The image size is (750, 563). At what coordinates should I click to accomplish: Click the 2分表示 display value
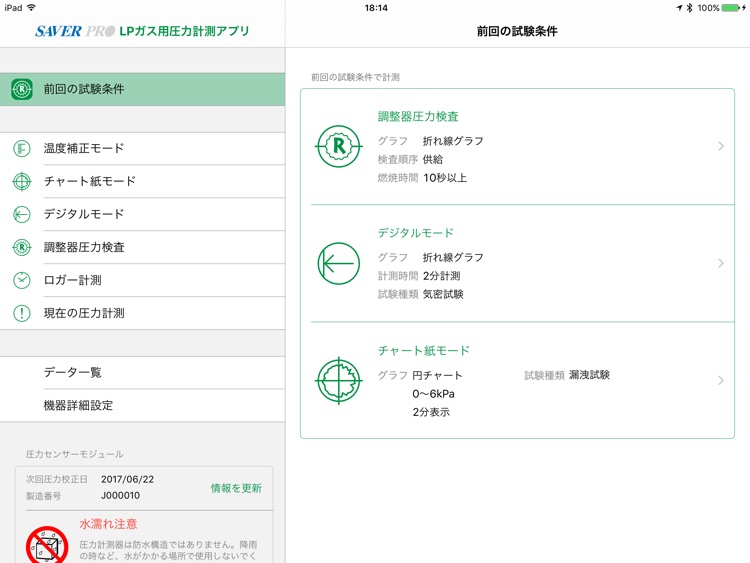(x=431, y=412)
